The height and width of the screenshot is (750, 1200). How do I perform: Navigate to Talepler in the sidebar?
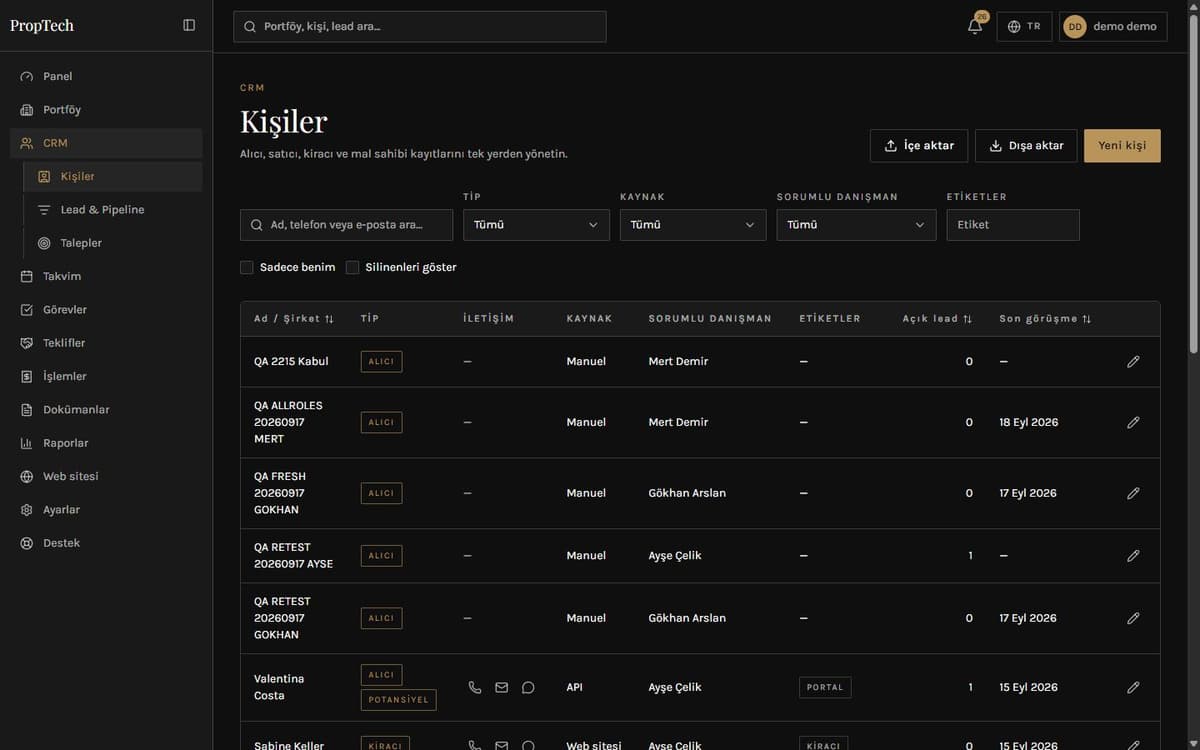coord(113,243)
